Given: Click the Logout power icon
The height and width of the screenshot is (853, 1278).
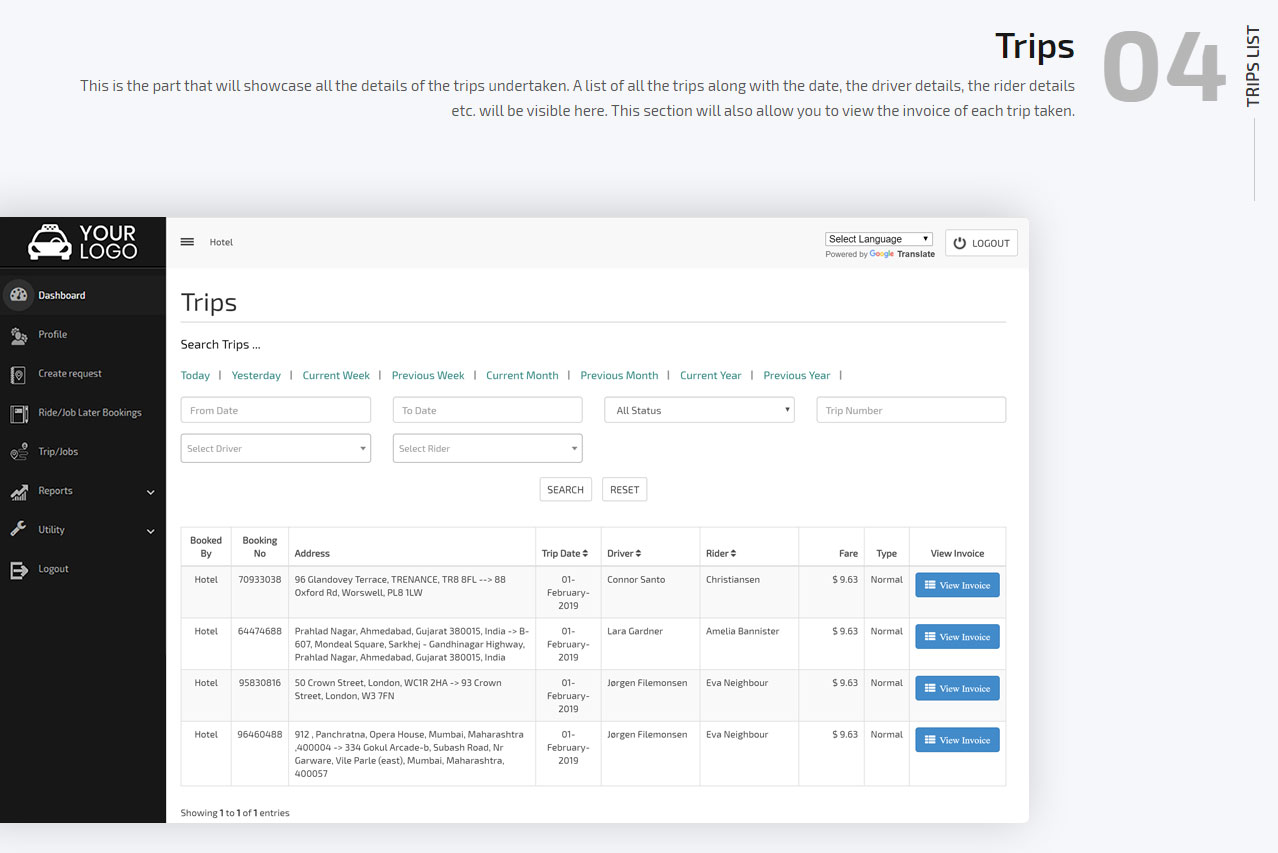Looking at the screenshot, I should click(957, 242).
